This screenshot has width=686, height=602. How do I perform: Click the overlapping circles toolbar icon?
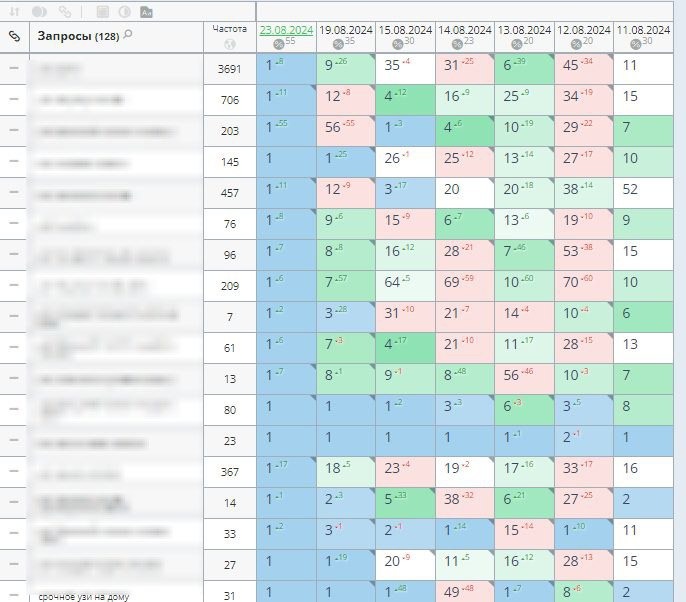(40, 12)
